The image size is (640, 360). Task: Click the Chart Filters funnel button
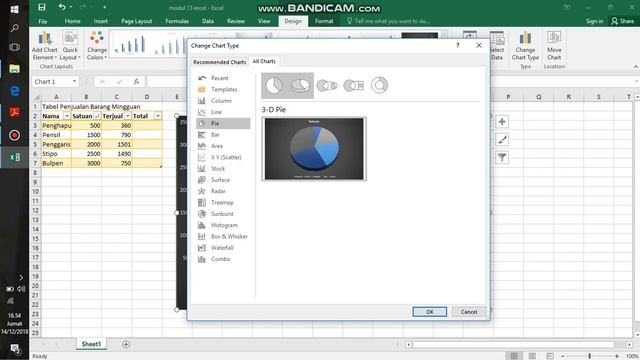tap(502, 157)
